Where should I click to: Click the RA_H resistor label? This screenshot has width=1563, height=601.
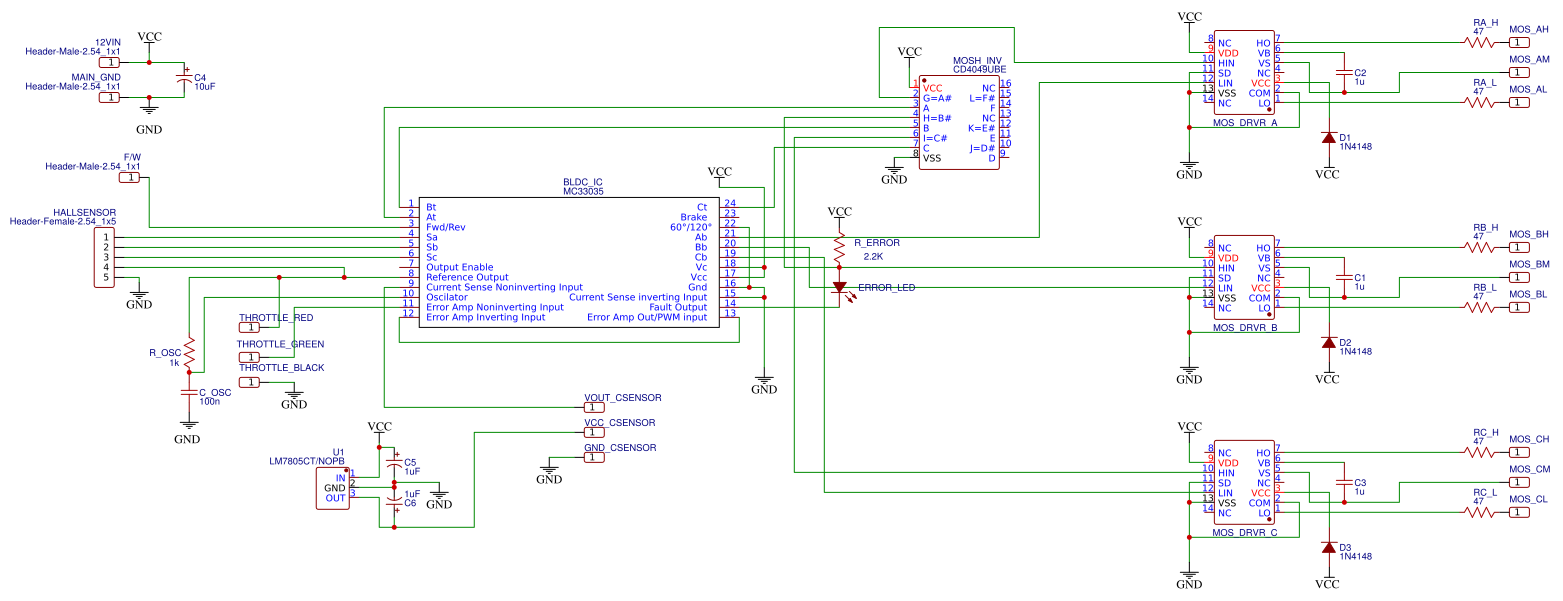1485,22
